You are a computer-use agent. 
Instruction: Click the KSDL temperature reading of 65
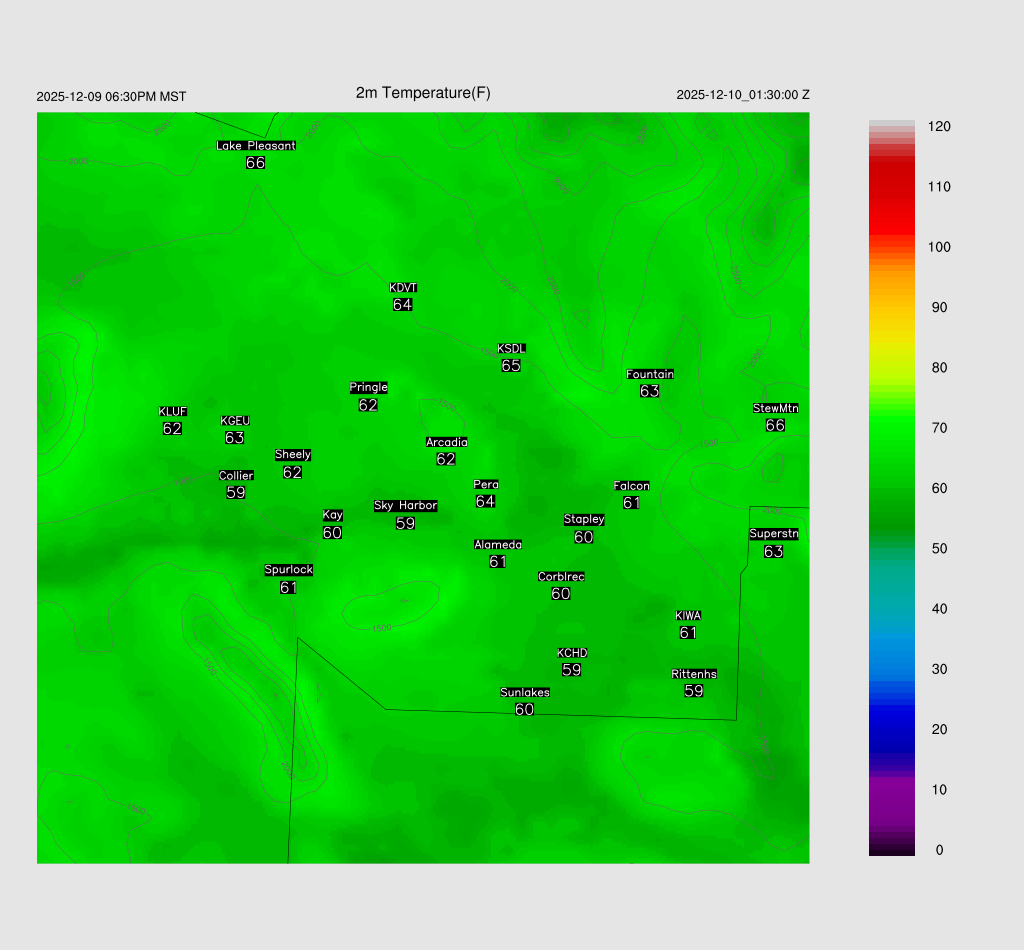[511, 366]
